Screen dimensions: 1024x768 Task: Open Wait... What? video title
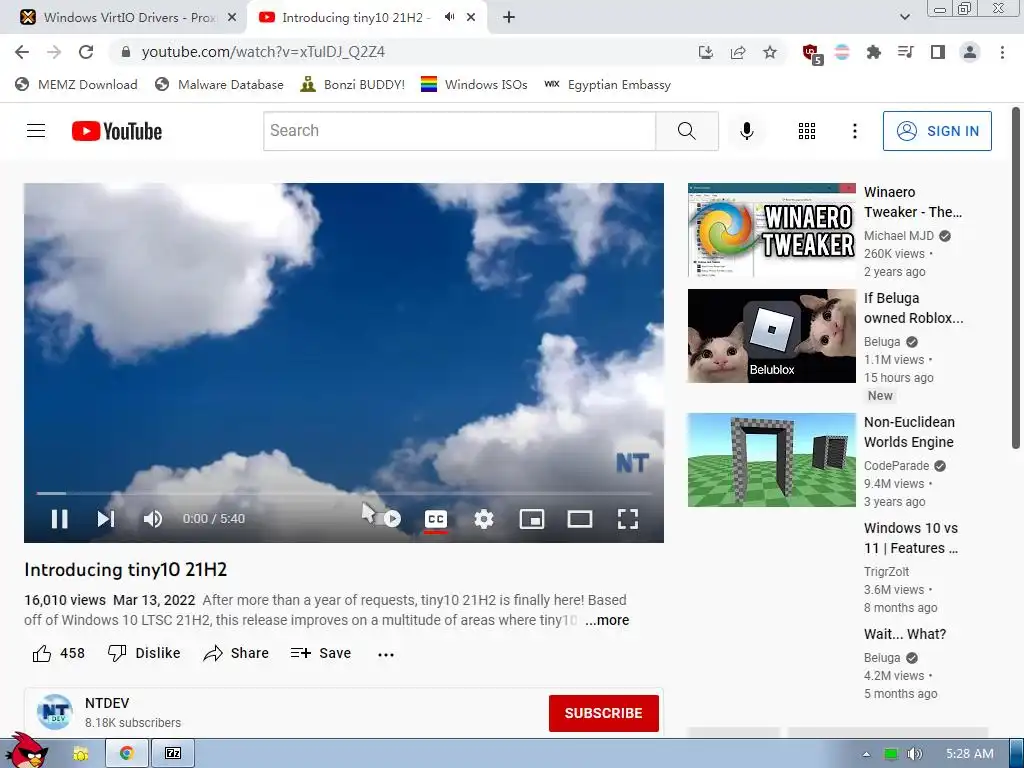click(x=904, y=633)
